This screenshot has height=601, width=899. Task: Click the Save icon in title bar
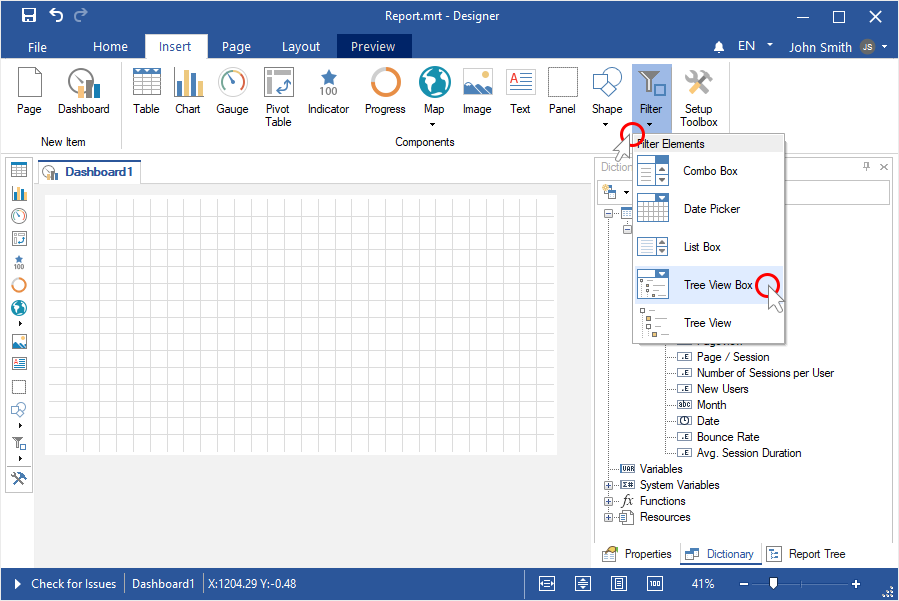(x=28, y=15)
